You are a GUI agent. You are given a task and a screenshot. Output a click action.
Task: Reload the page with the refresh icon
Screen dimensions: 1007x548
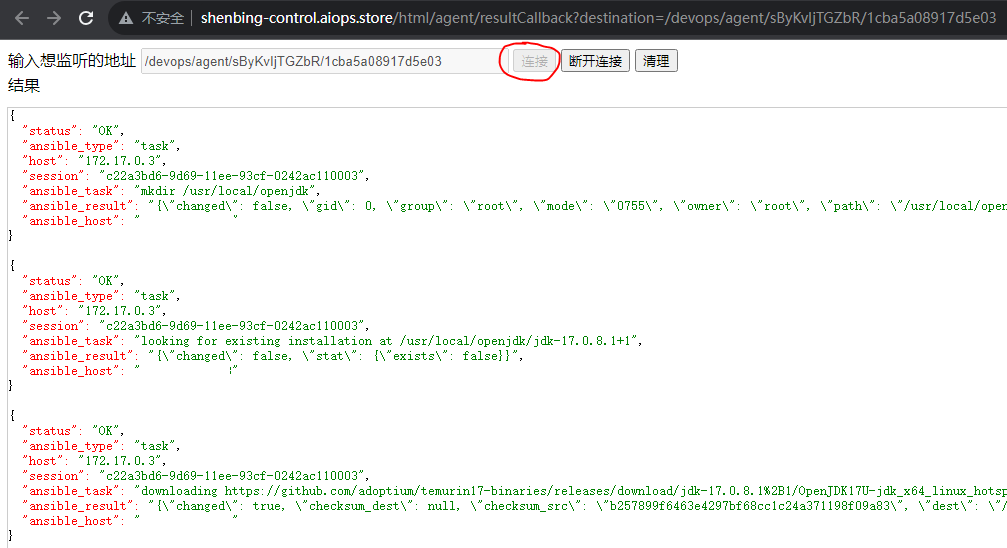tap(86, 18)
